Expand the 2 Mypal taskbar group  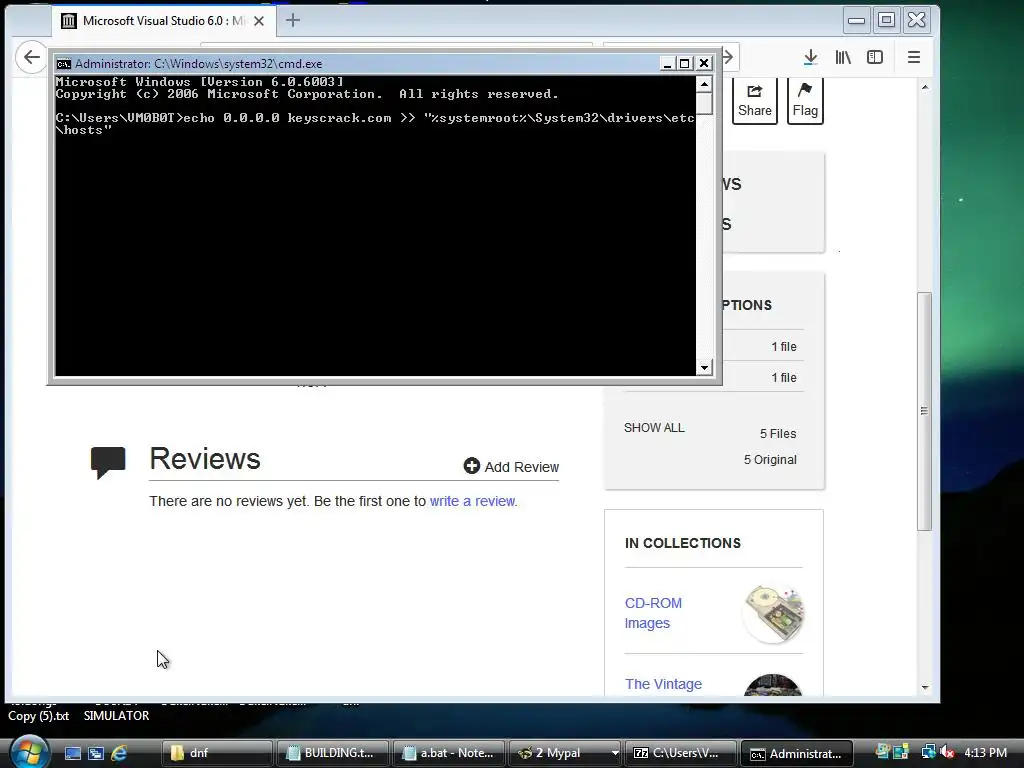click(x=615, y=753)
